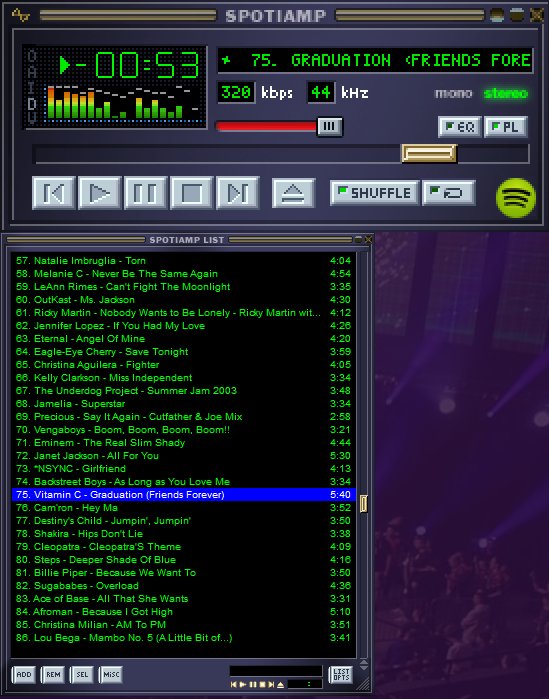Click mini pause button in playlist footer
The width and height of the screenshot is (549, 699).
click(x=253, y=684)
